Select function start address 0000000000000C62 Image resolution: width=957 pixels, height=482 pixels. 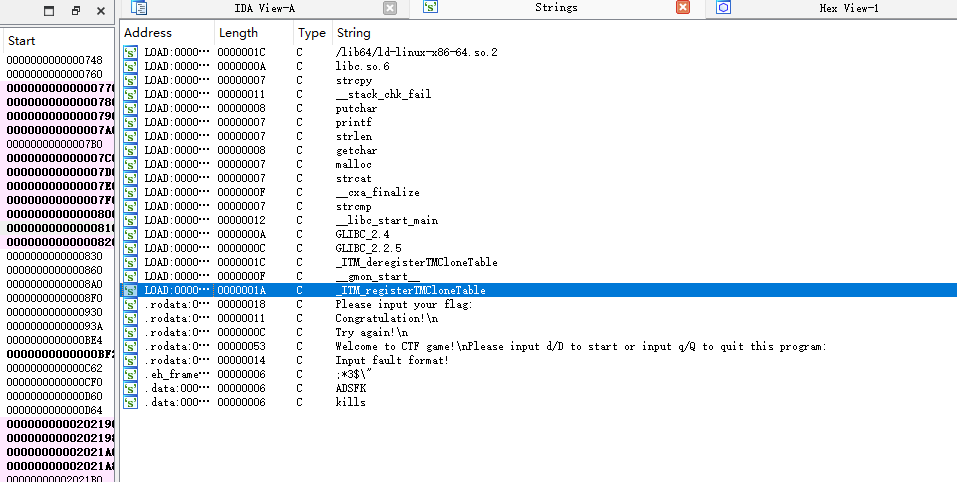(54, 369)
